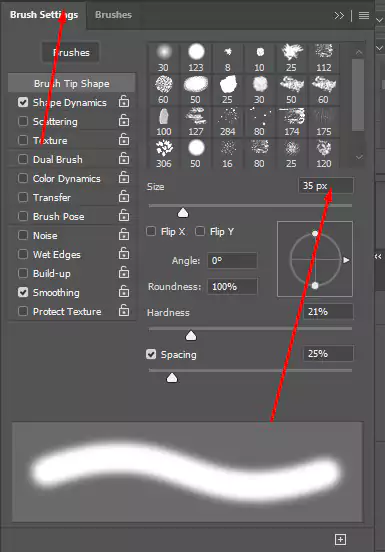Uncheck the Shape Dynamics checkbox
This screenshot has height=552, width=385.
(x=23, y=102)
